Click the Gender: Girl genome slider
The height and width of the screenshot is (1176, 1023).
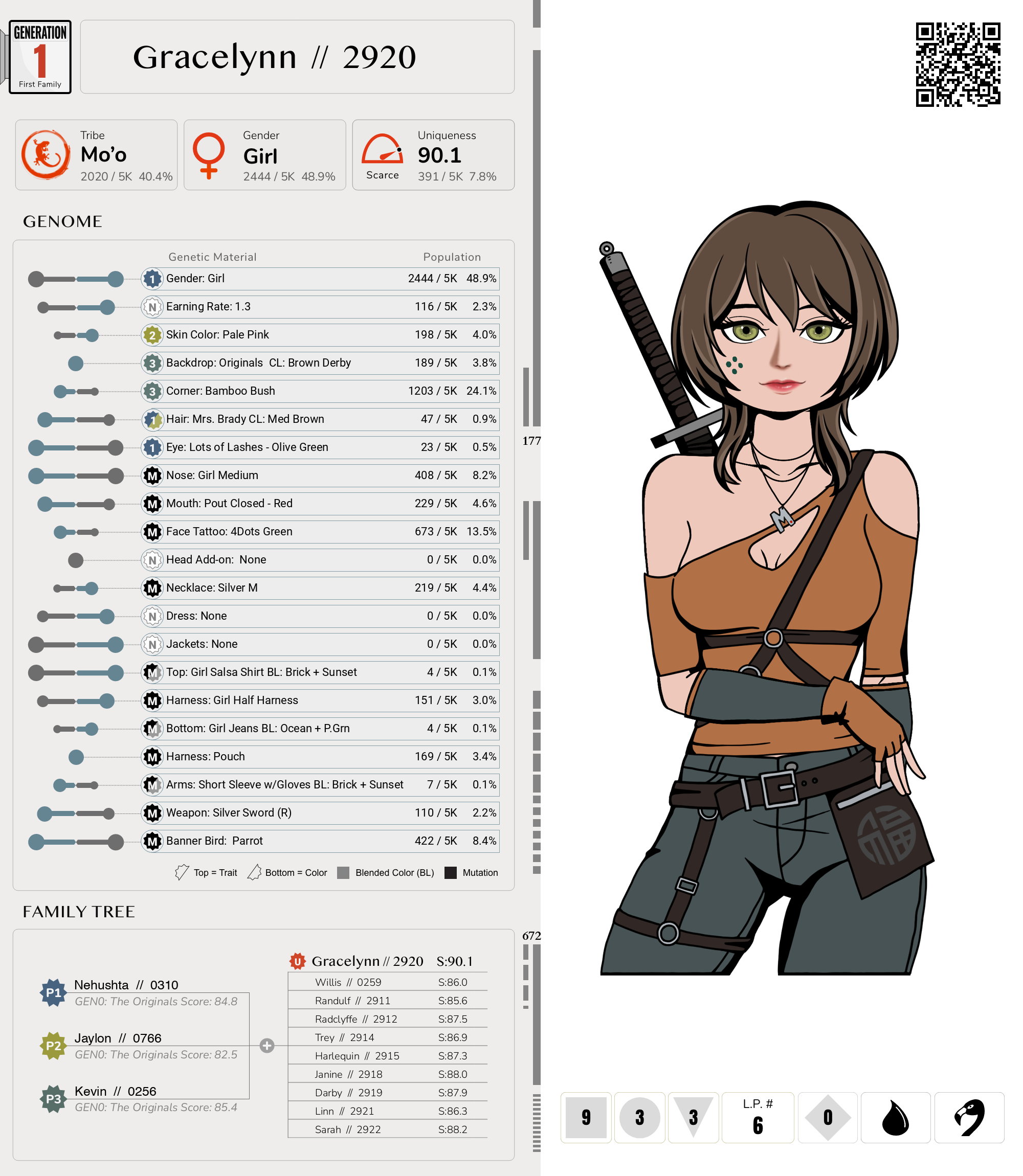[76, 279]
